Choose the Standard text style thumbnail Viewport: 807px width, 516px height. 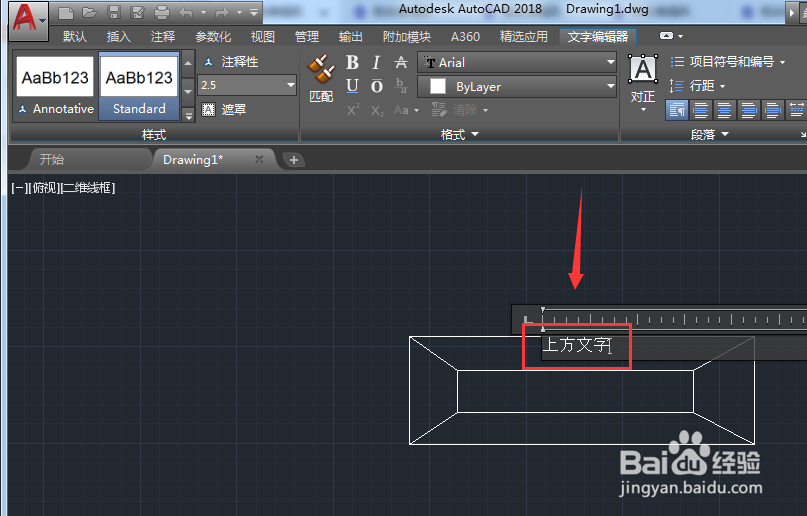[x=139, y=86]
